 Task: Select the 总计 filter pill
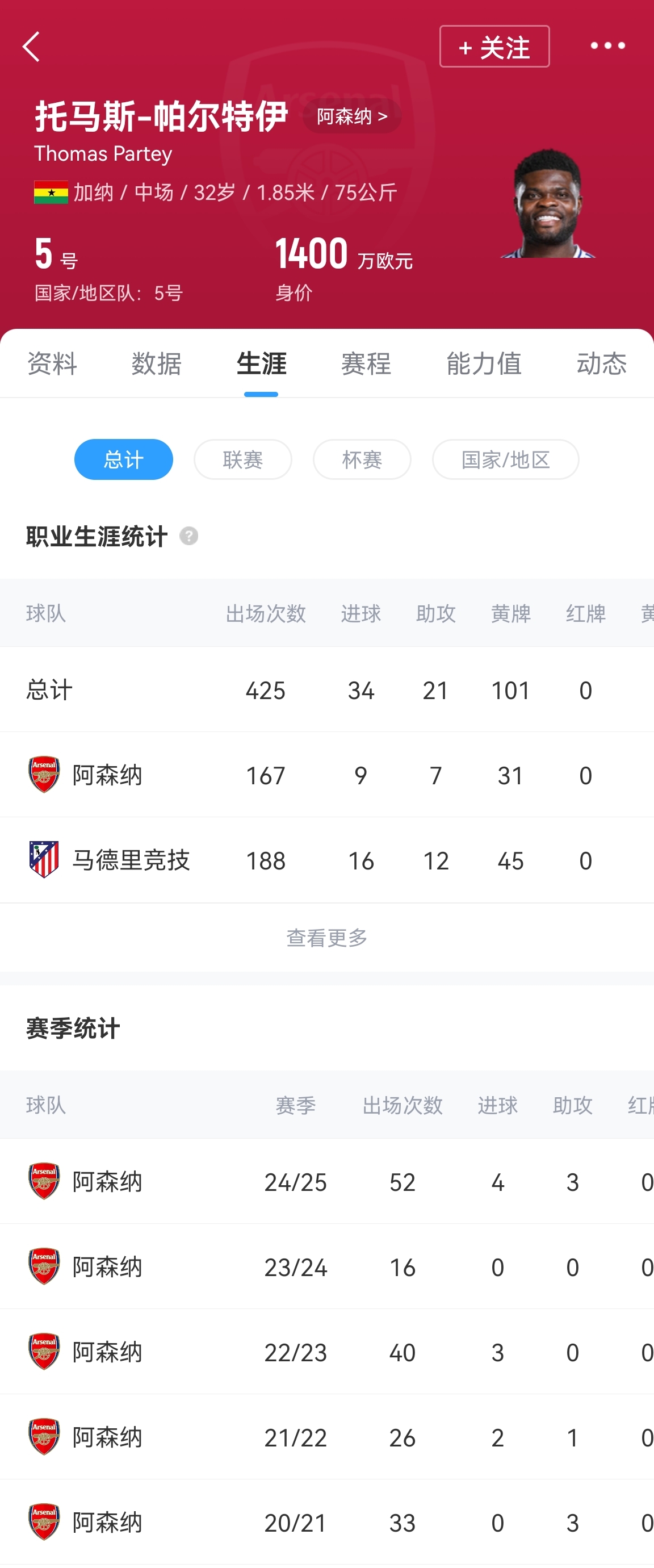(x=124, y=459)
